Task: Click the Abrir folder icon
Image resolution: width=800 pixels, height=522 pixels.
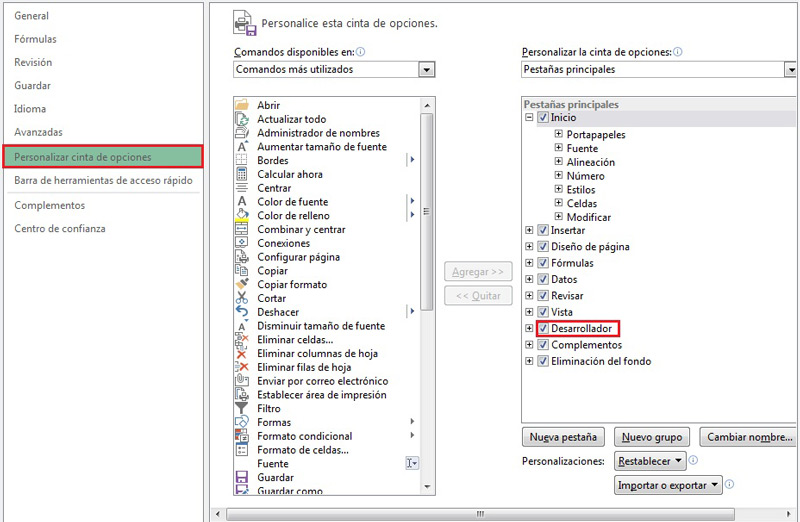Action: click(x=242, y=105)
